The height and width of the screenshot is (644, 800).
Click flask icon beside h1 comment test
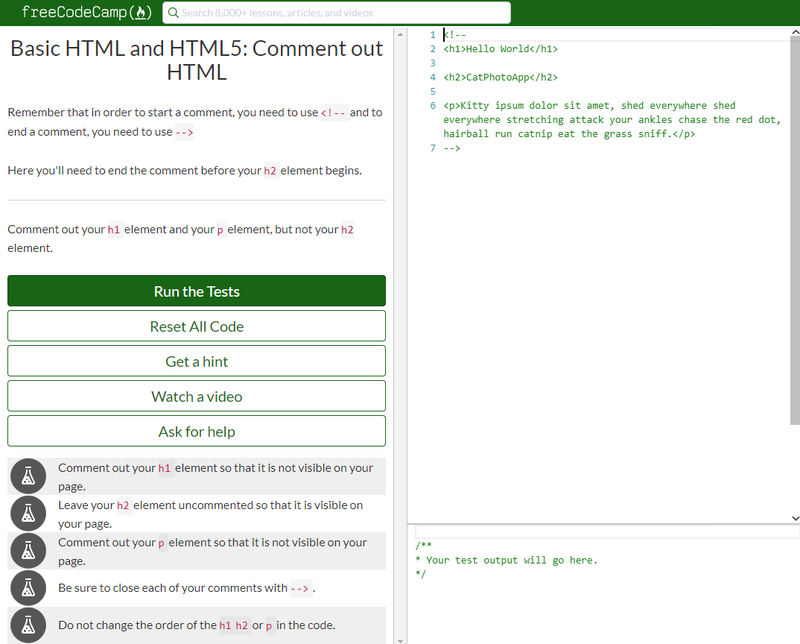29,476
